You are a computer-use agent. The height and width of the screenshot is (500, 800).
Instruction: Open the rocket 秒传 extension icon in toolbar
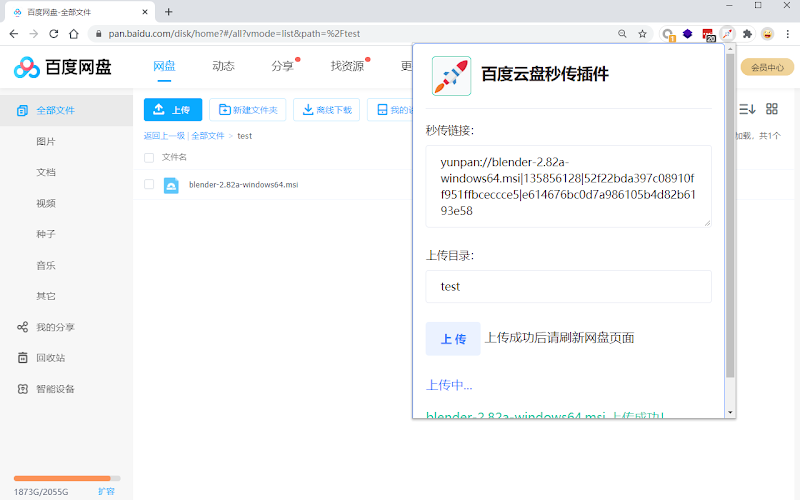[727, 34]
